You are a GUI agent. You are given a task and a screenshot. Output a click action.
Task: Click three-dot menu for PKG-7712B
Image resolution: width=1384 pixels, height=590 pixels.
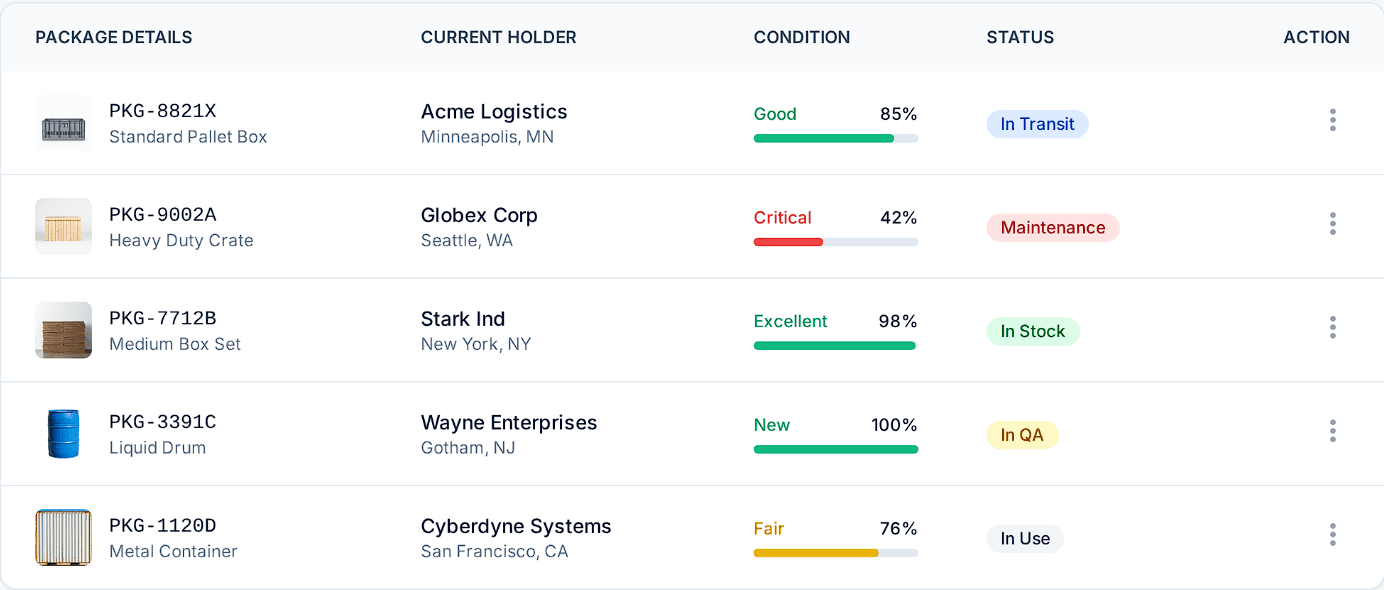(x=1332, y=328)
